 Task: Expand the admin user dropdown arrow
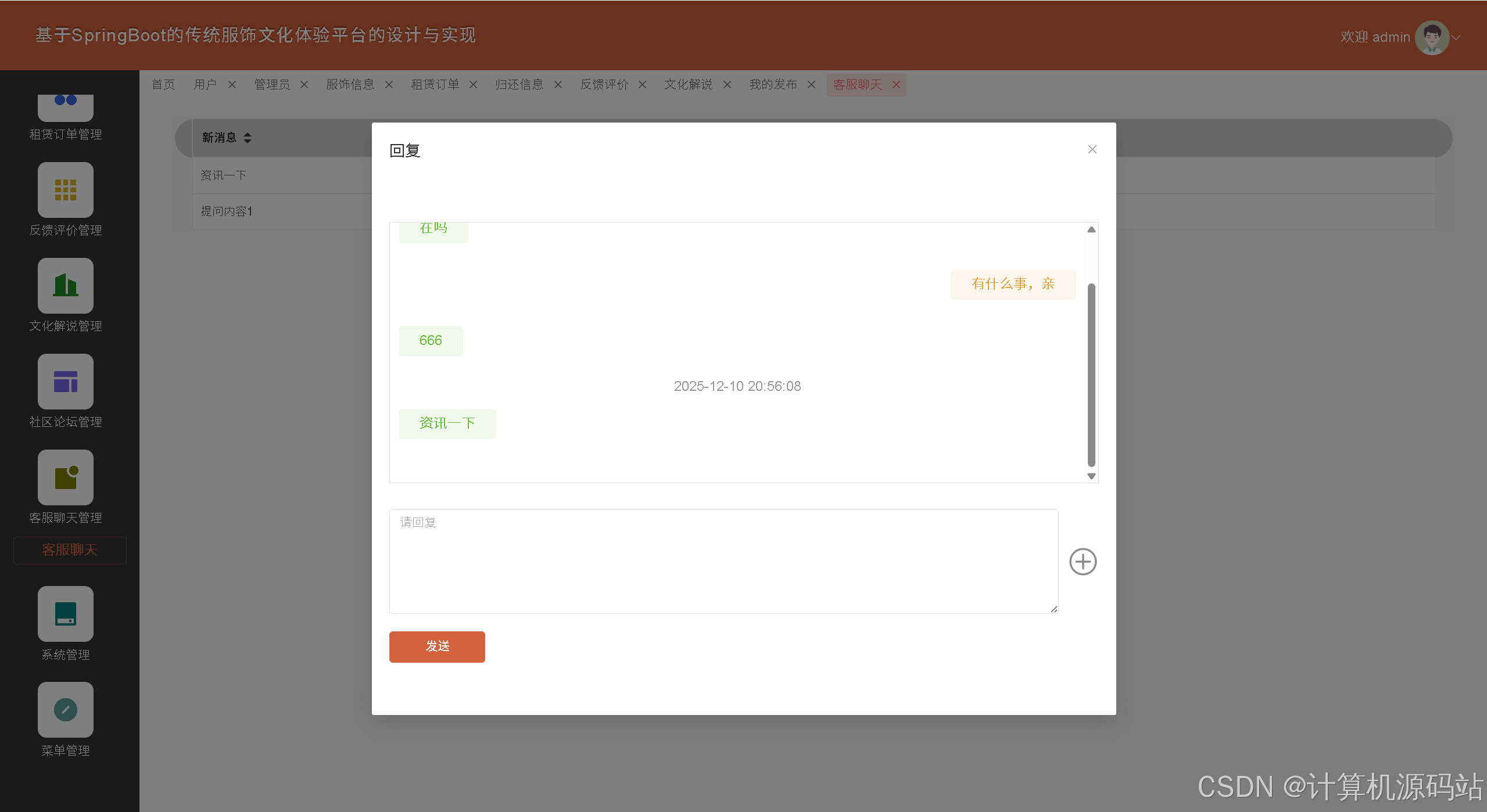point(1457,37)
